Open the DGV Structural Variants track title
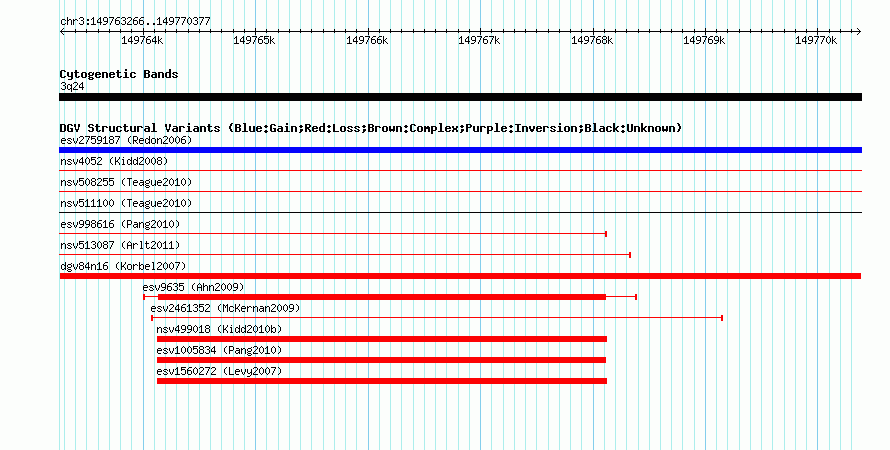Image resolution: width=890 pixels, height=450 pixels. tap(371, 128)
